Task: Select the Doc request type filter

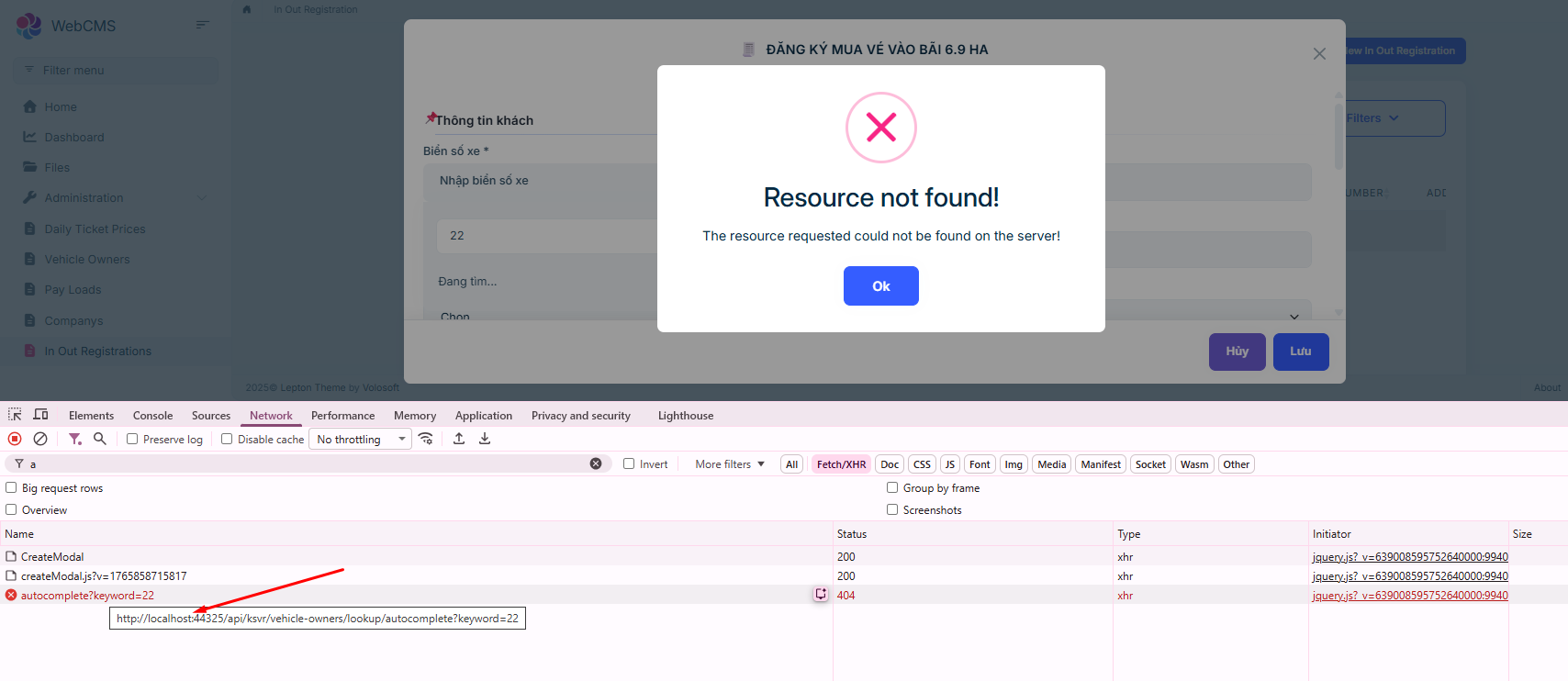Action: 890,464
